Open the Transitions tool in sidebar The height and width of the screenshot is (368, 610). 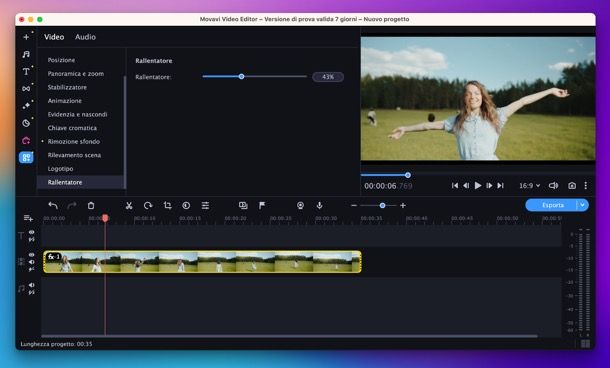tap(26, 89)
